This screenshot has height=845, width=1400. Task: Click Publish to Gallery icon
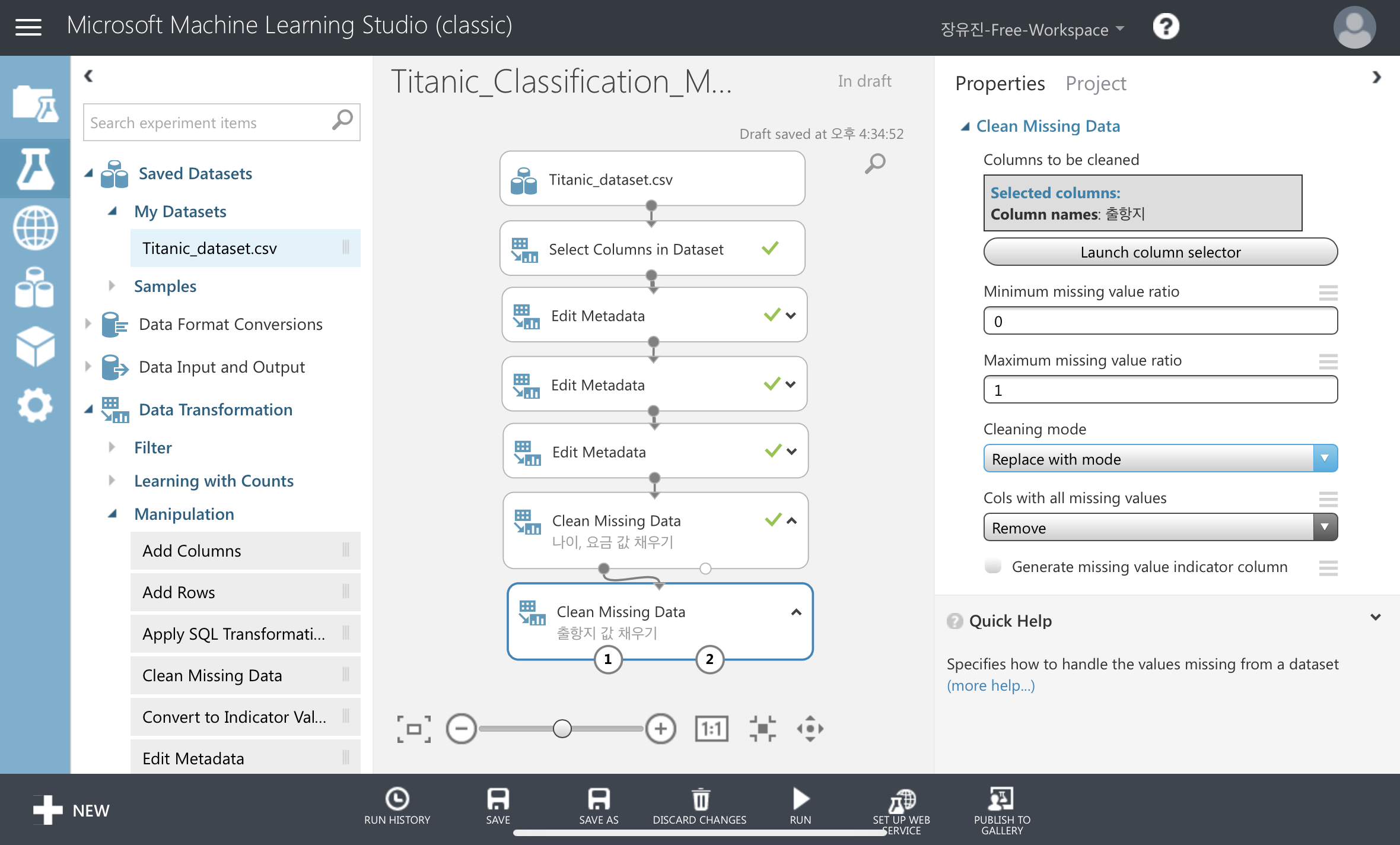point(1001,799)
